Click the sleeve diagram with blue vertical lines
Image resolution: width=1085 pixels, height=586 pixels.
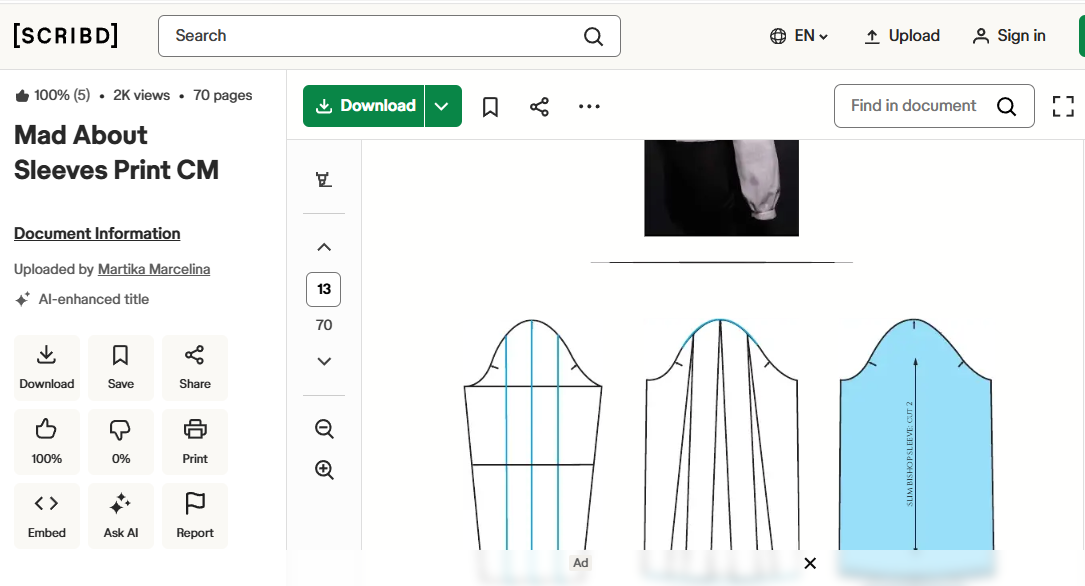coord(532,434)
